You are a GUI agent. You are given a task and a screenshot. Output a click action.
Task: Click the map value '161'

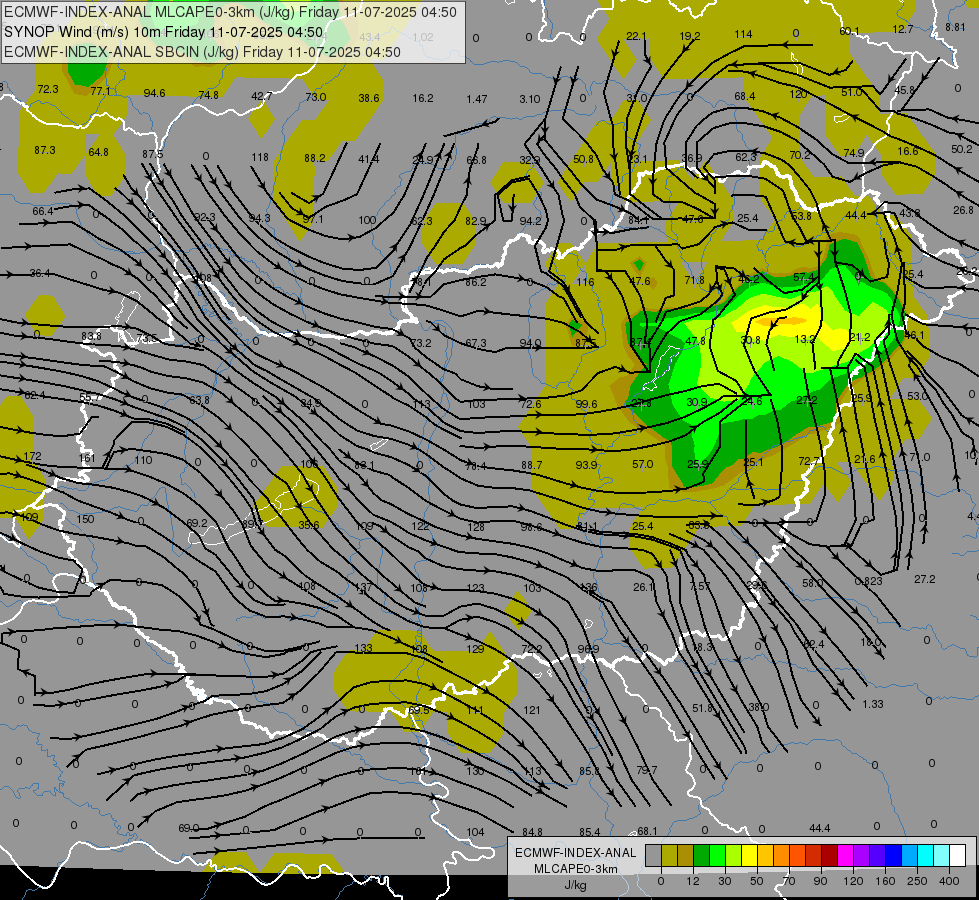pyautogui.click(x=87, y=458)
